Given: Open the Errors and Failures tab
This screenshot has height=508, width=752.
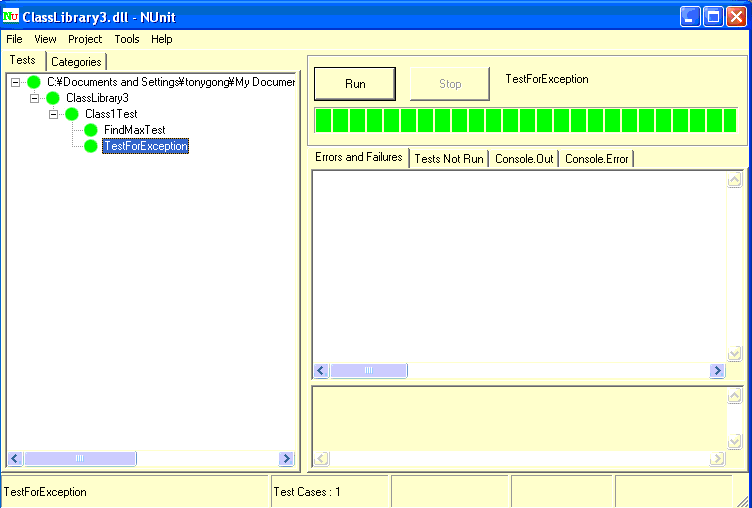Looking at the screenshot, I should [x=359, y=157].
